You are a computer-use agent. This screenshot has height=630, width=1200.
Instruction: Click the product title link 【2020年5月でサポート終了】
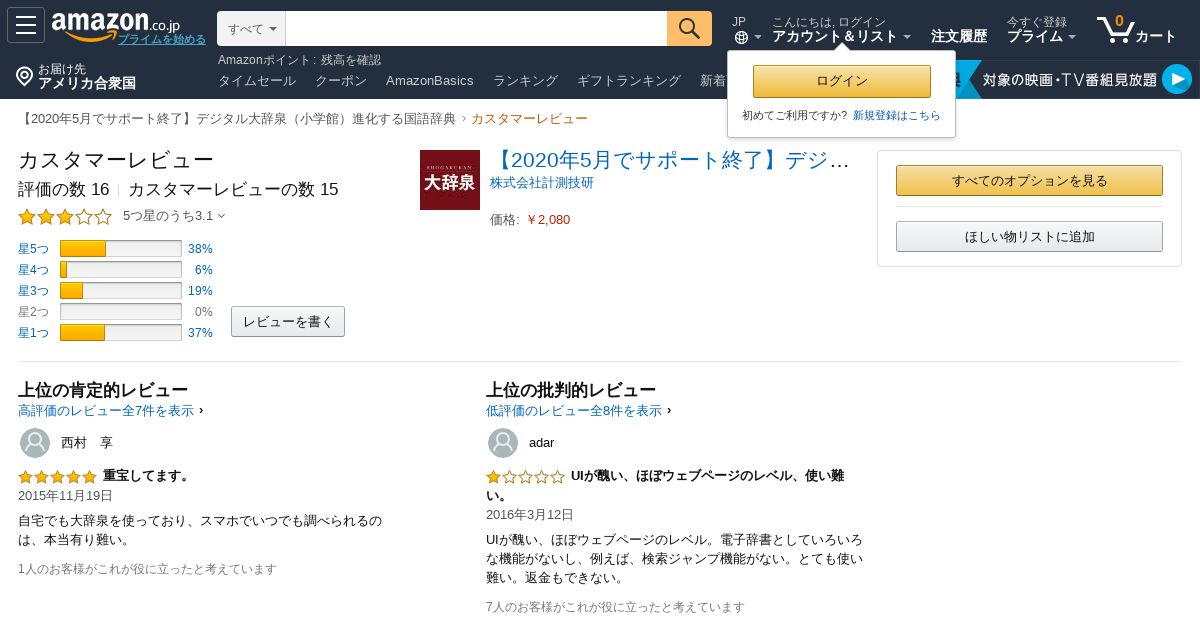point(670,160)
